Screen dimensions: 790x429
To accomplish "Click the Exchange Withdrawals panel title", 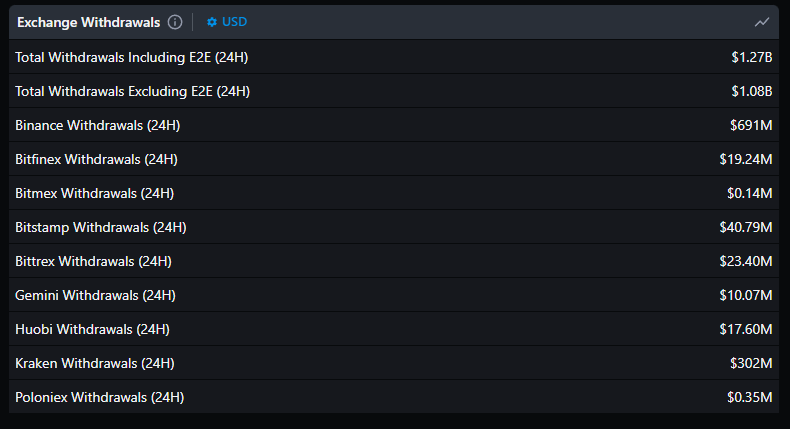I will coord(89,22).
